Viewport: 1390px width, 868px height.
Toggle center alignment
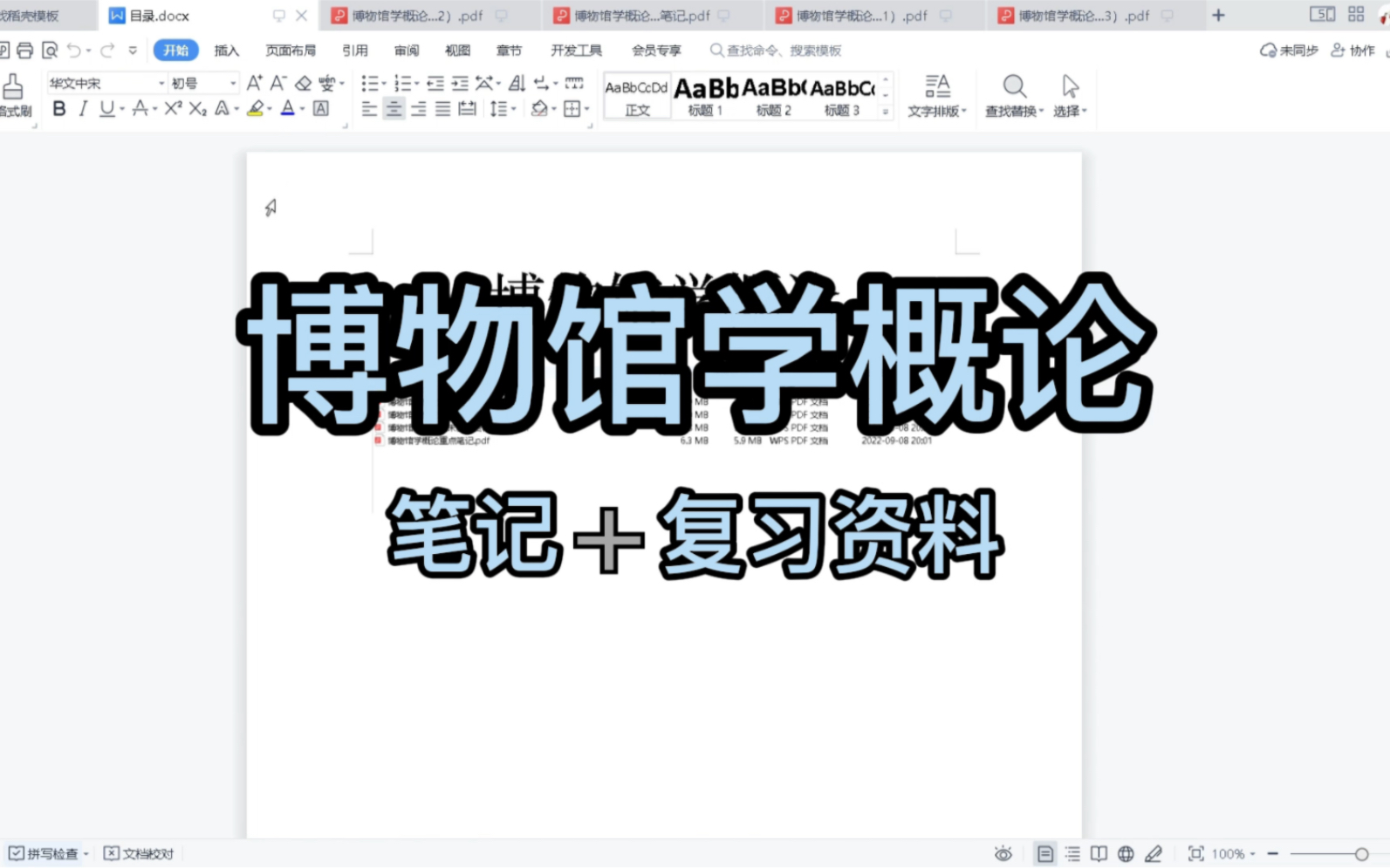point(394,108)
